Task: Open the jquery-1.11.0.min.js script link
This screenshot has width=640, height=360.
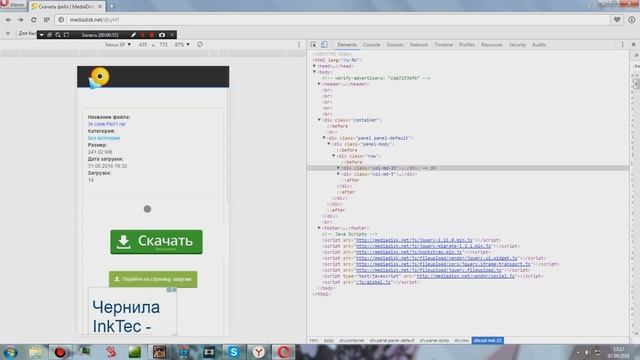Action: [x=414, y=240]
